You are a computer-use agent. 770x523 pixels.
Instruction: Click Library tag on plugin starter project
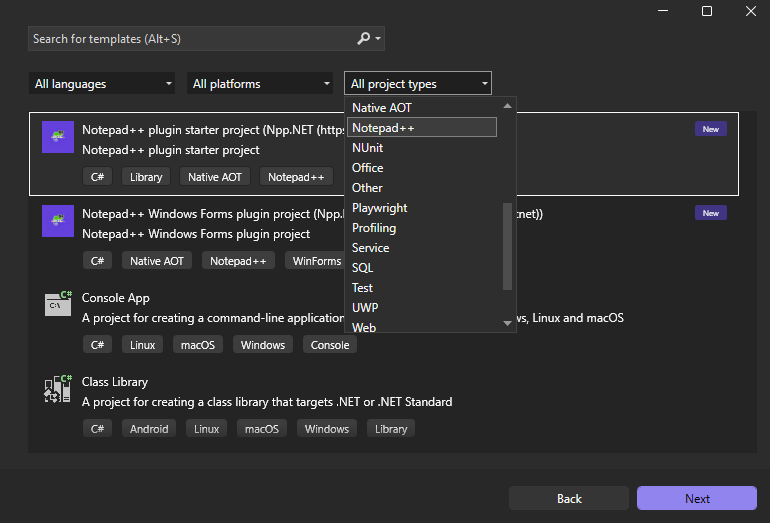[x=146, y=177]
